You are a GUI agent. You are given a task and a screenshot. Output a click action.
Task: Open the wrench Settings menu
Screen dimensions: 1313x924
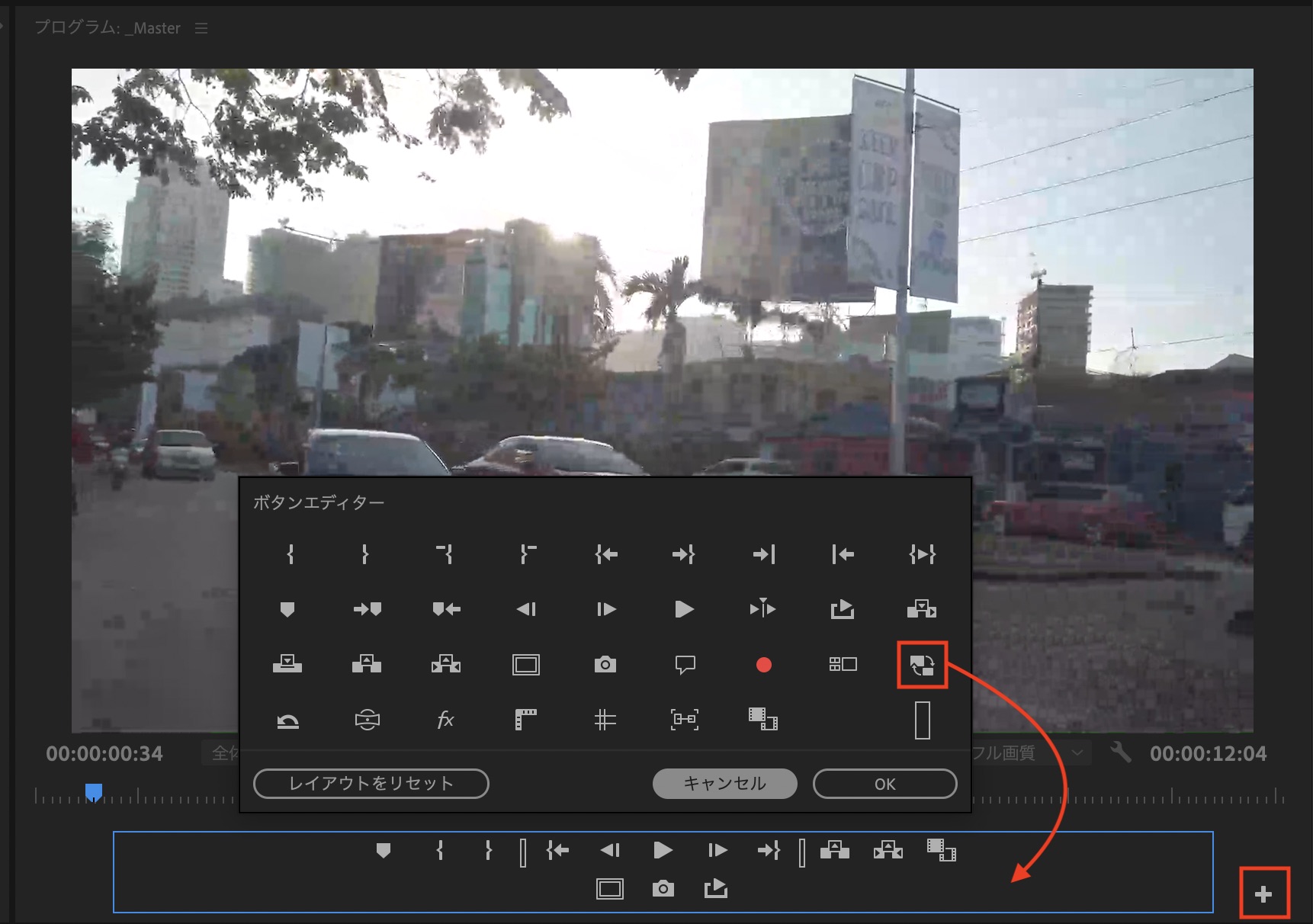click(x=1120, y=752)
